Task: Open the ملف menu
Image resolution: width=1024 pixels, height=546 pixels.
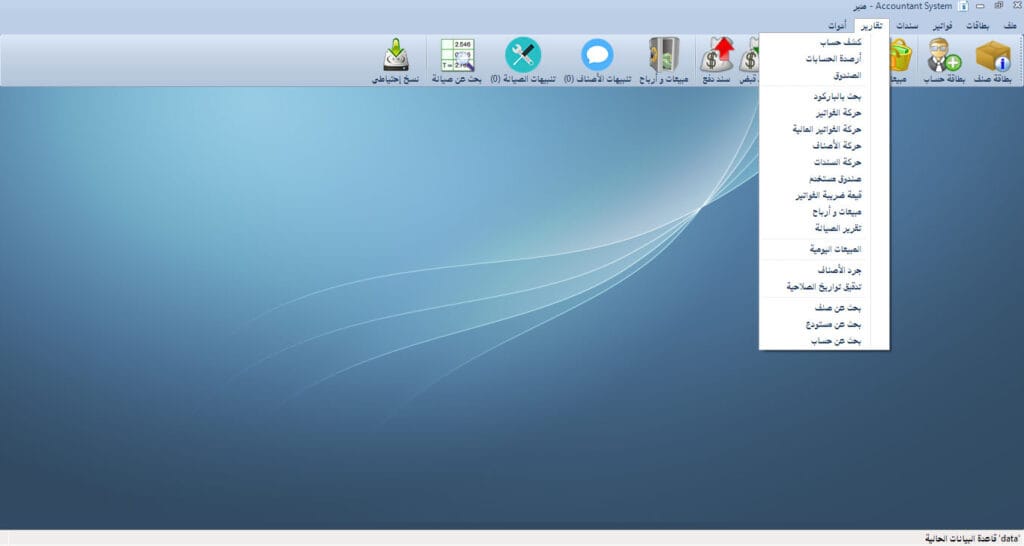Action: pyautogui.click(x=1008, y=25)
